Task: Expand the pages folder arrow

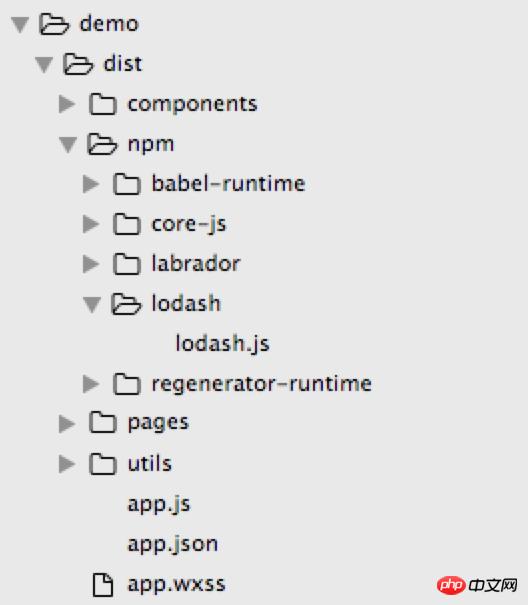Action: click(x=67, y=424)
